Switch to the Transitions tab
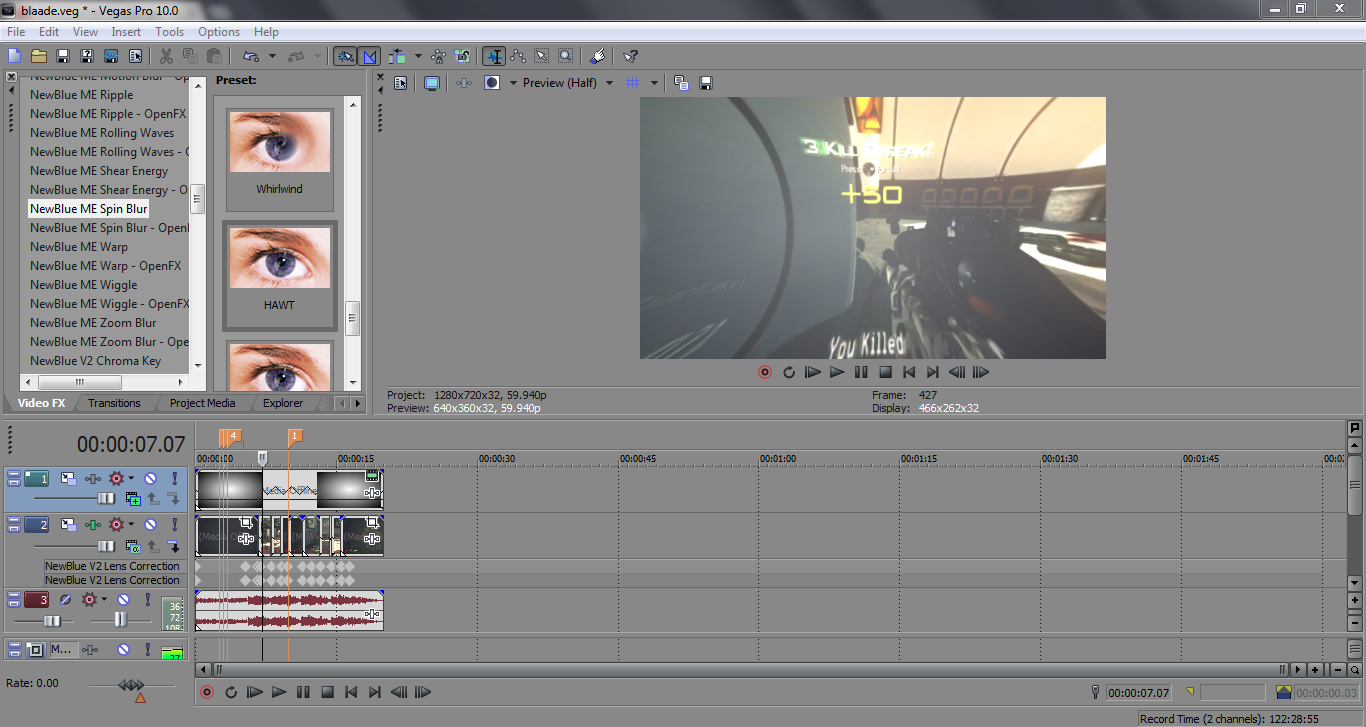Viewport: 1366px width, 727px height. tap(114, 403)
